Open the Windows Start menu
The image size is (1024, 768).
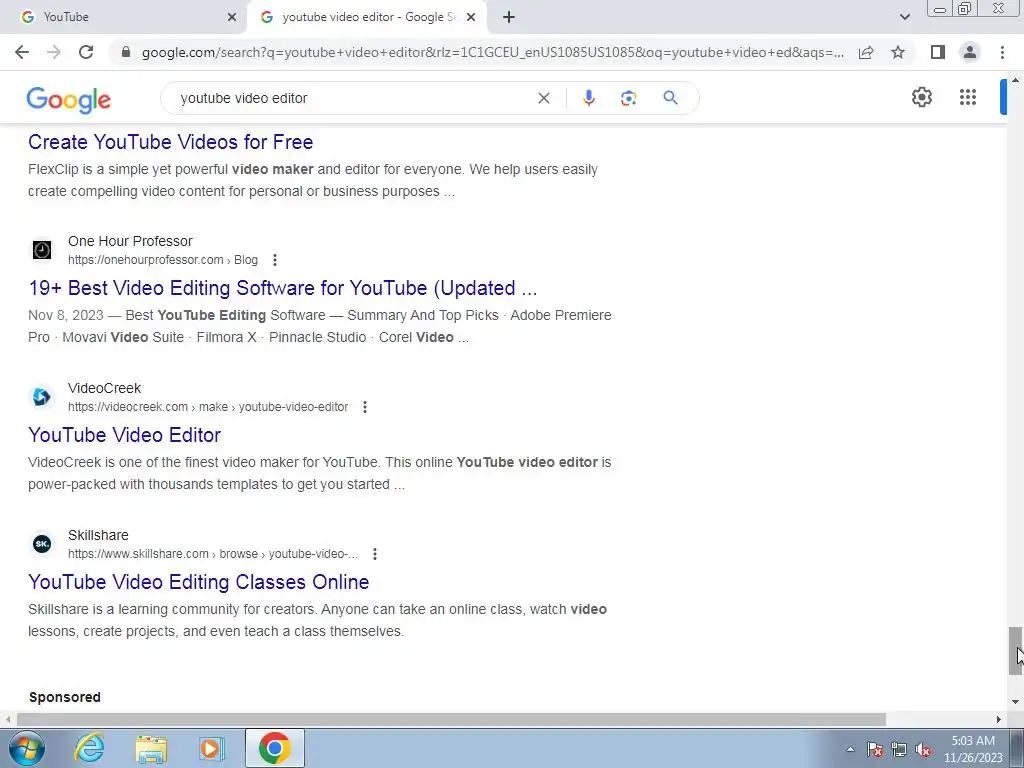[x=26, y=748]
